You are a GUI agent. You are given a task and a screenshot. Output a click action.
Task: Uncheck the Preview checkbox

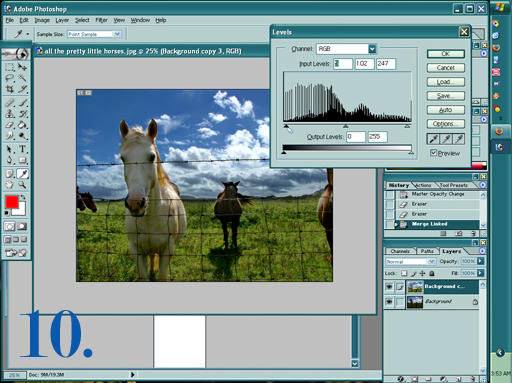coord(433,153)
